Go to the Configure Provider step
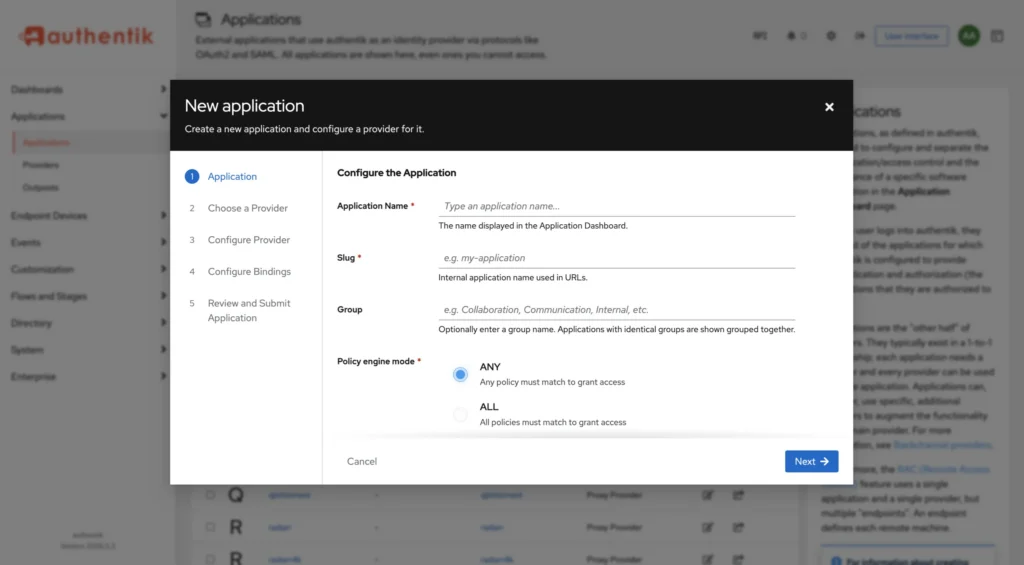Image resolution: width=1024 pixels, height=565 pixels. coord(249,240)
